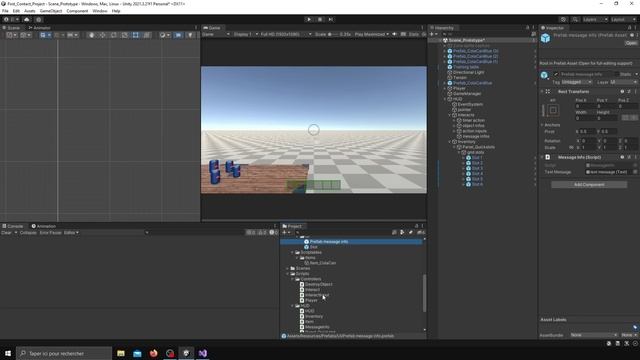
Task: Select the Rect tool in Scene toolbar
Action: (136, 36)
